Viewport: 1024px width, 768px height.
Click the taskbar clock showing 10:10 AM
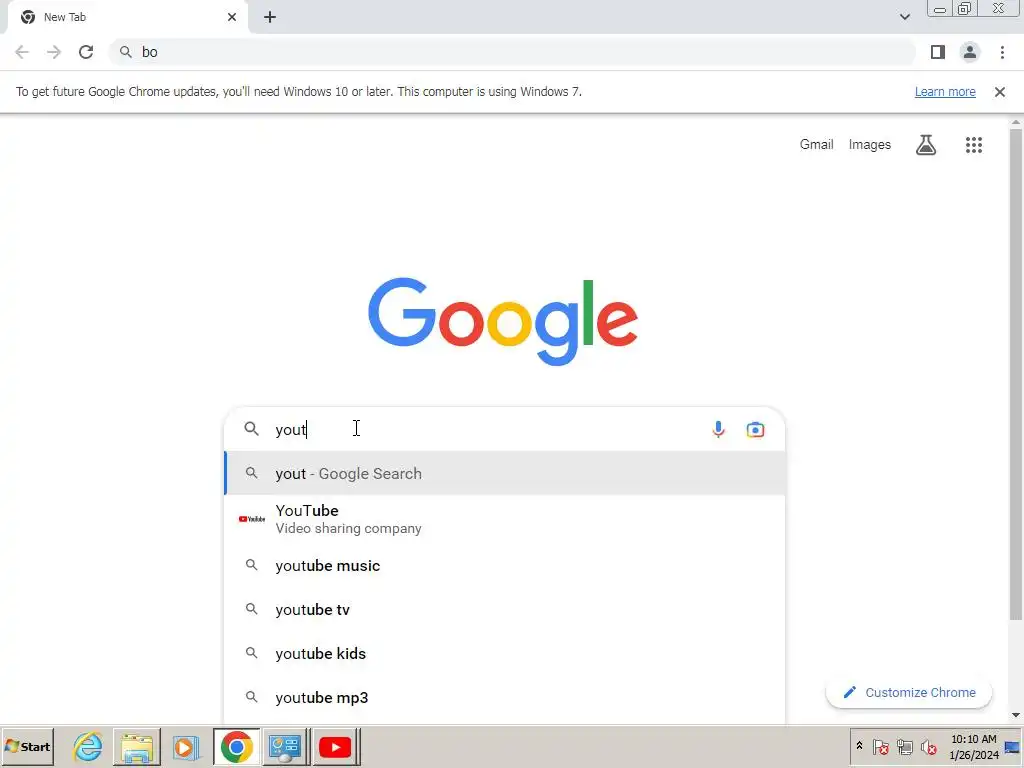tap(974, 746)
